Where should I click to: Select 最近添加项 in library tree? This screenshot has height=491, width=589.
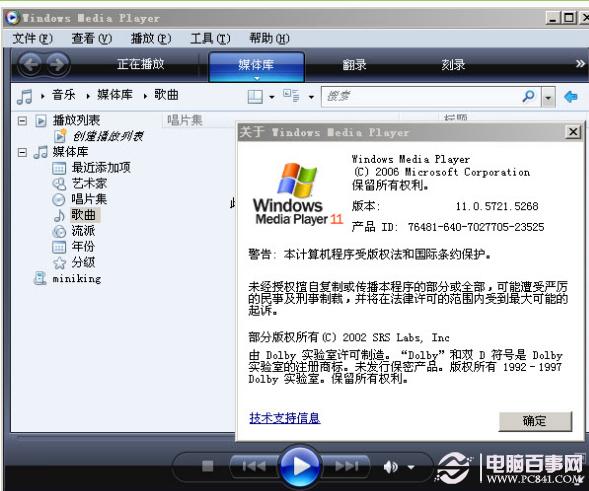101,168
